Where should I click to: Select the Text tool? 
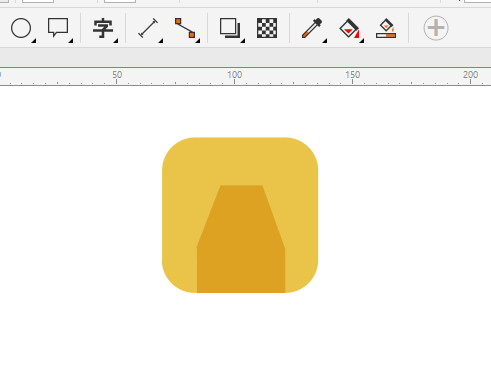tap(103, 28)
